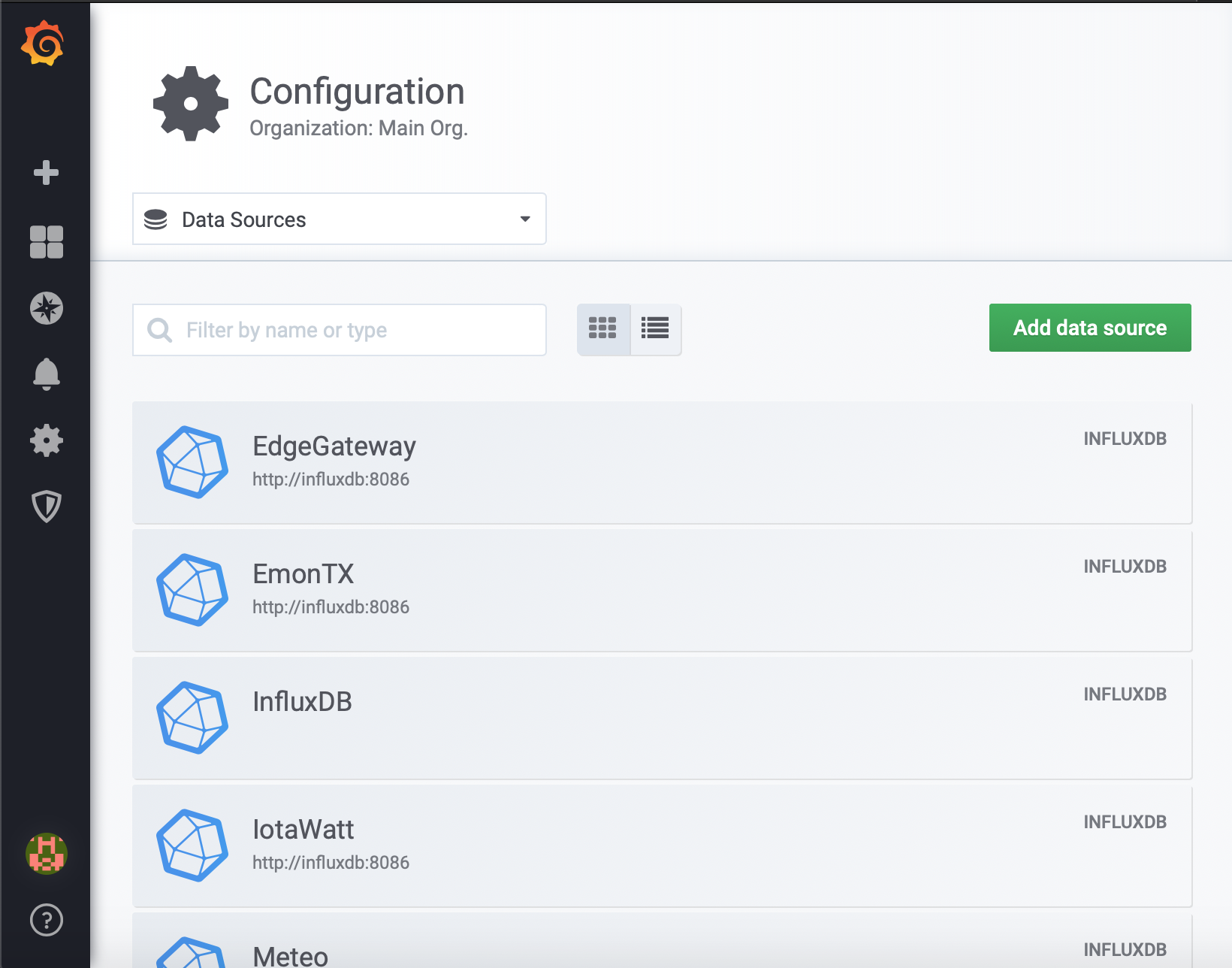The height and width of the screenshot is (968, 1232).
Task: Click the IotaWatt URL http://influxdb:8086
Action: click(331, 863)
